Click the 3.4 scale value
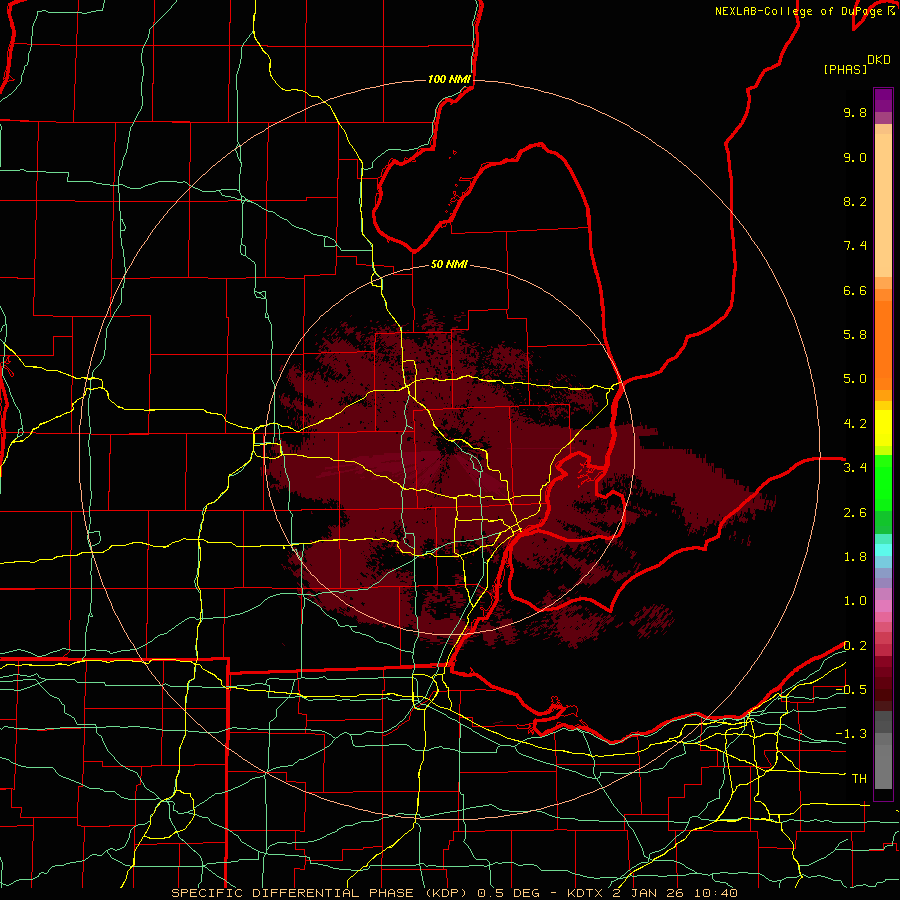900x900 pixels. click(855, 468)
